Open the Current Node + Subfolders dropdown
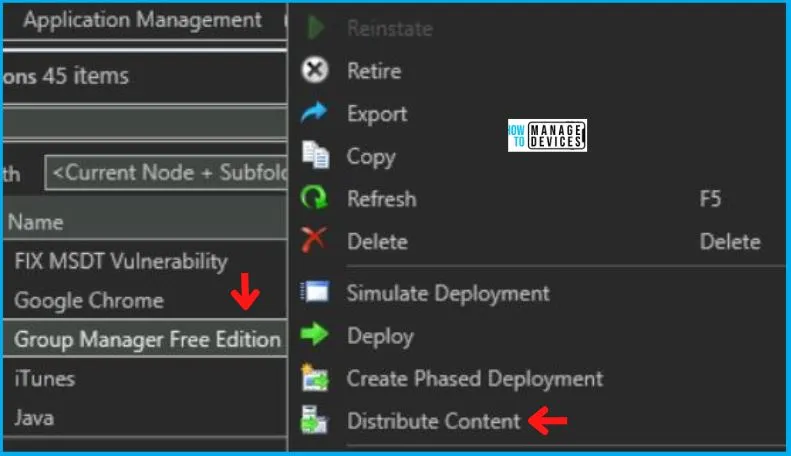Image resolution: width=791 pixels, height=456 pixels. pos(167,173)
